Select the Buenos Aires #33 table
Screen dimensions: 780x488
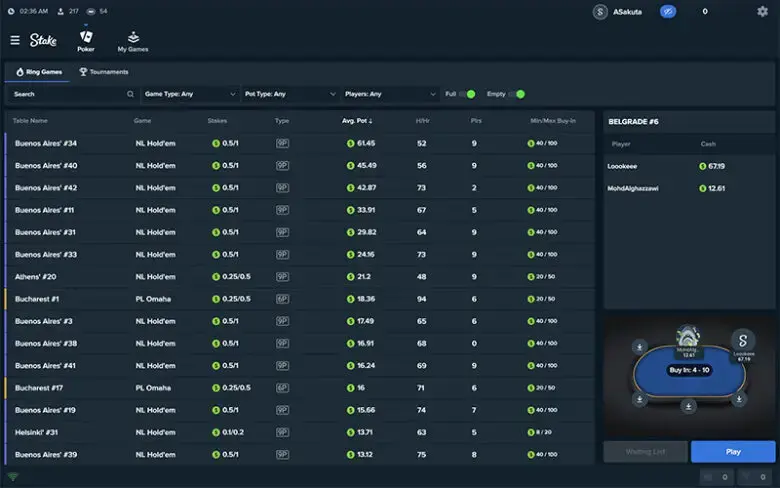[x=300, y=255]
